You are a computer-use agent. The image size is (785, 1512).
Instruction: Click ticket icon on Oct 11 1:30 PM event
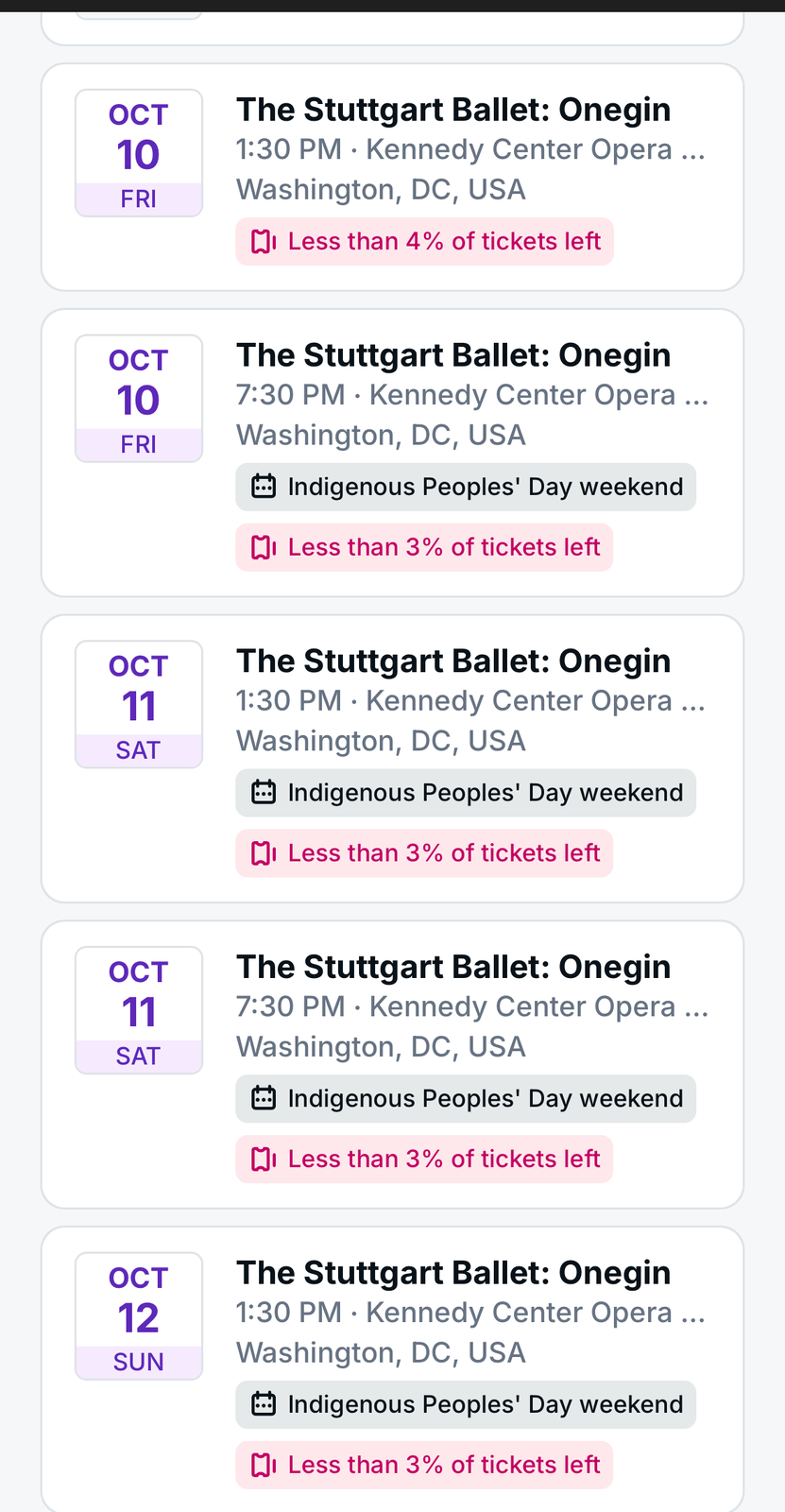coord(263,853)
